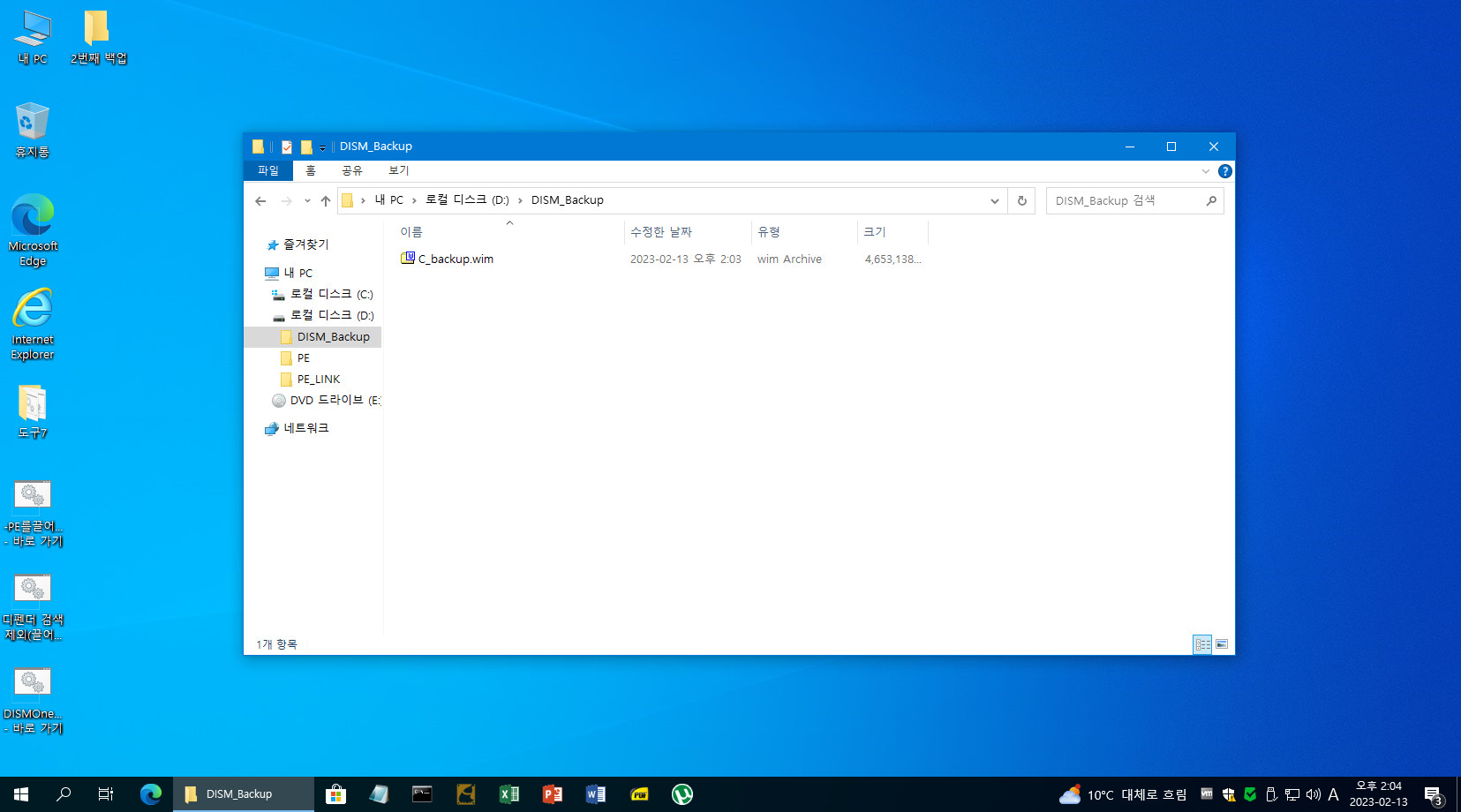This screenshot has height=812, width=1461.
Task: Click 내 PC in address breadcrumb
Action: [x=389, y=200]
